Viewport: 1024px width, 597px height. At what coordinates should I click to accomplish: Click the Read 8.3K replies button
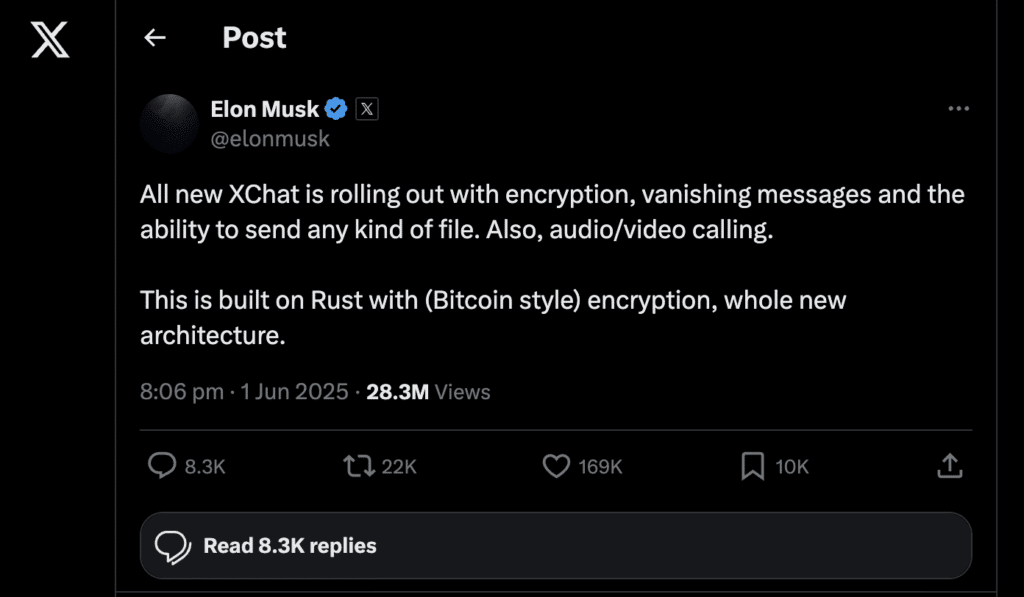coord(556,546)
